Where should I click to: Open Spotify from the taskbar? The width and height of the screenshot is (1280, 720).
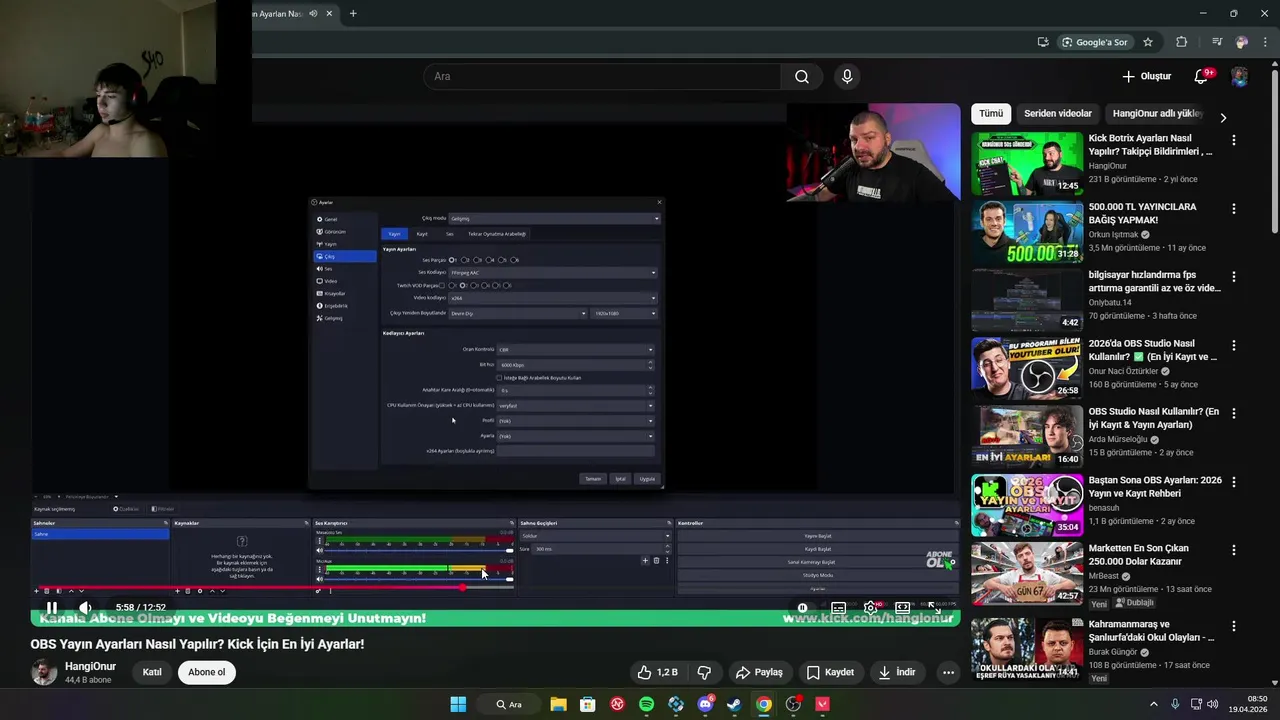click(x=646, y=704)
